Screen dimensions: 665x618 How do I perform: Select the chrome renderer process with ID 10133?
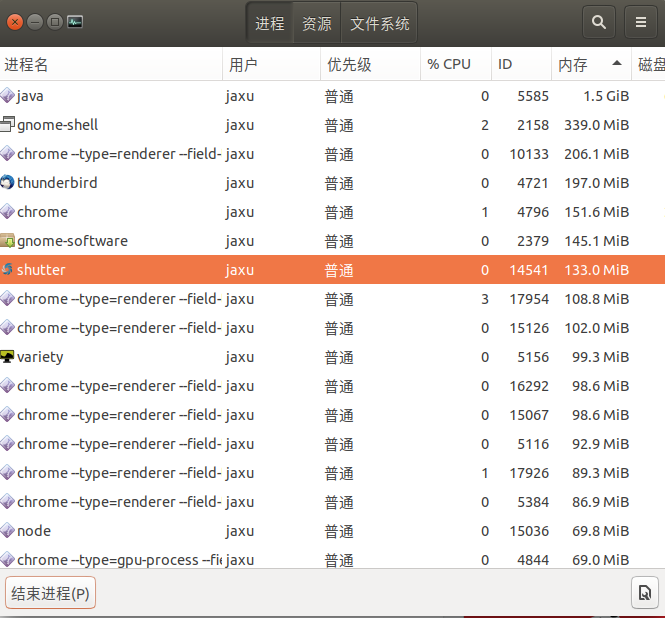(x=300, y=154)
